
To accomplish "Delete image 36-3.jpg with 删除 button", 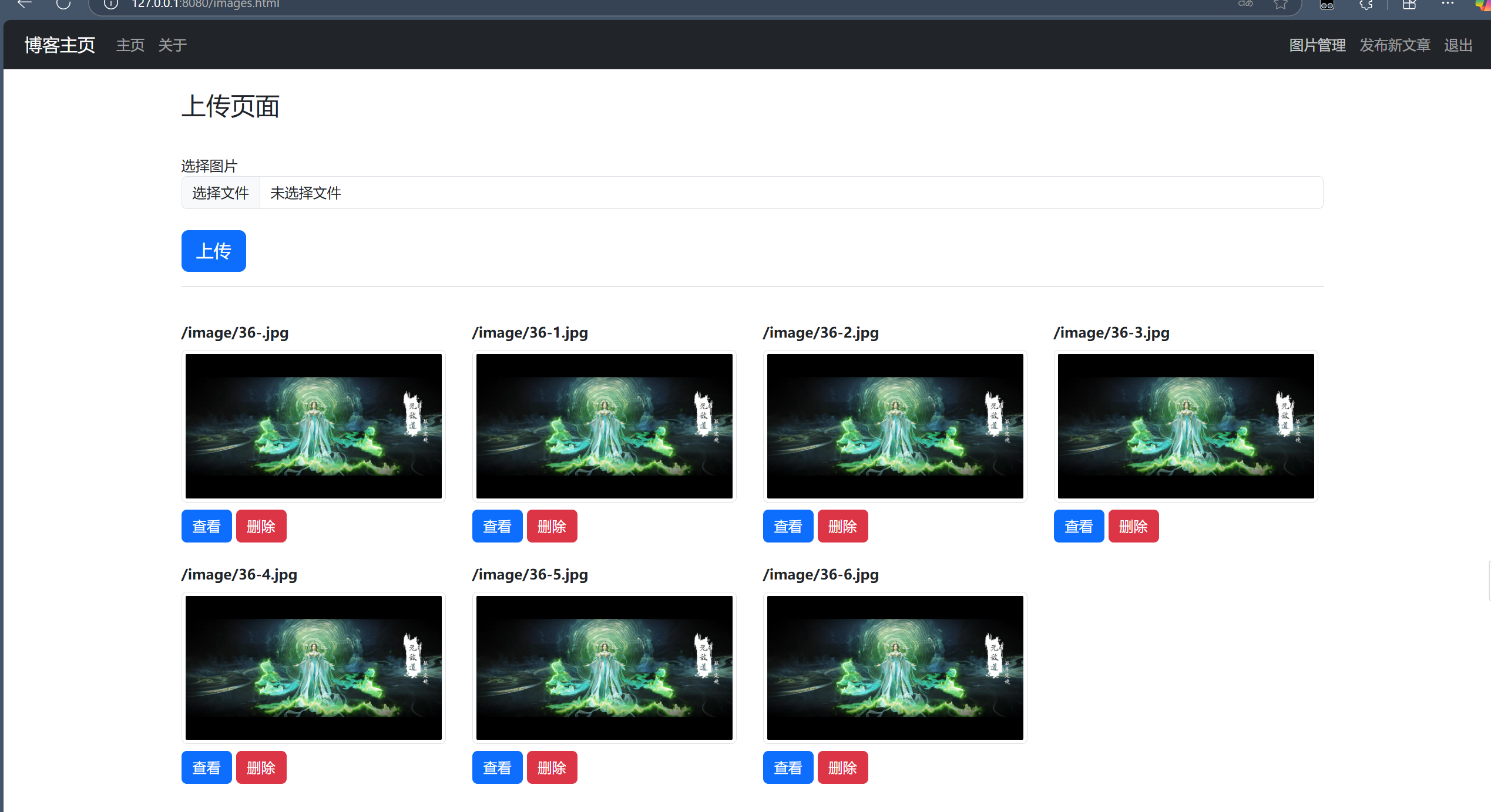I will [1133, 526].
